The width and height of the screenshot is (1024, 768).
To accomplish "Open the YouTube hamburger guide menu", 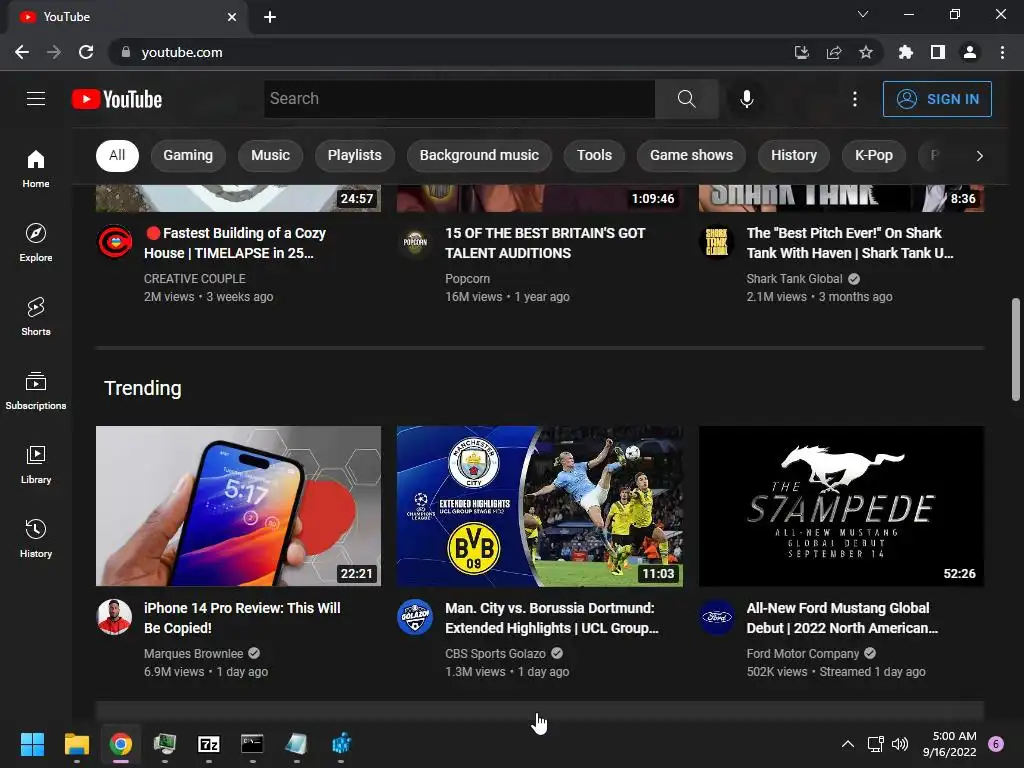I will 36,99.
